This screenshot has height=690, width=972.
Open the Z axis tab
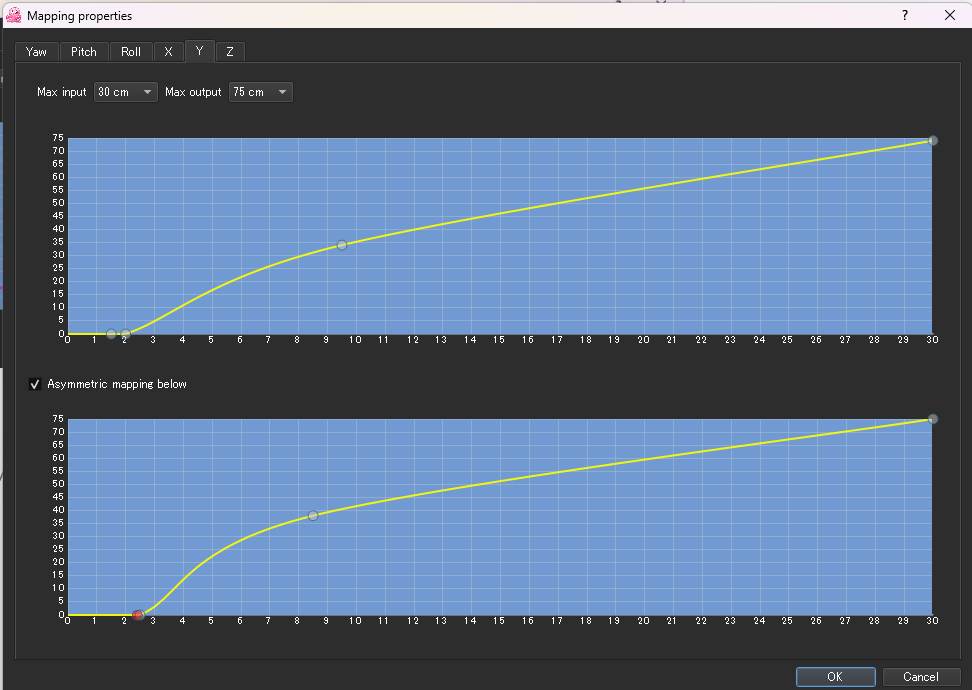[x=229, y=52]
